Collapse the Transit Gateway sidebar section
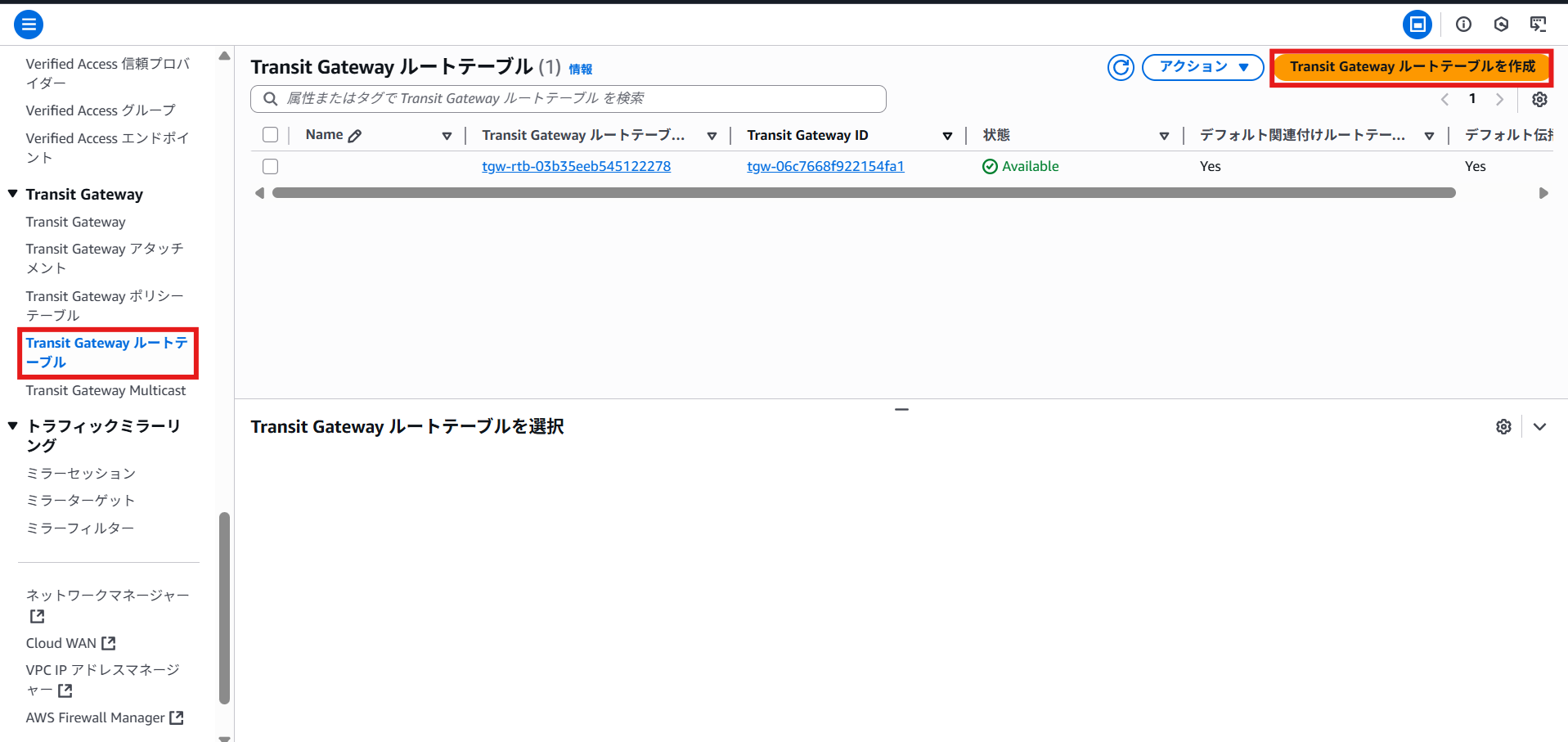This screenshot has height=742, width=1568. [x=13, y=194]
